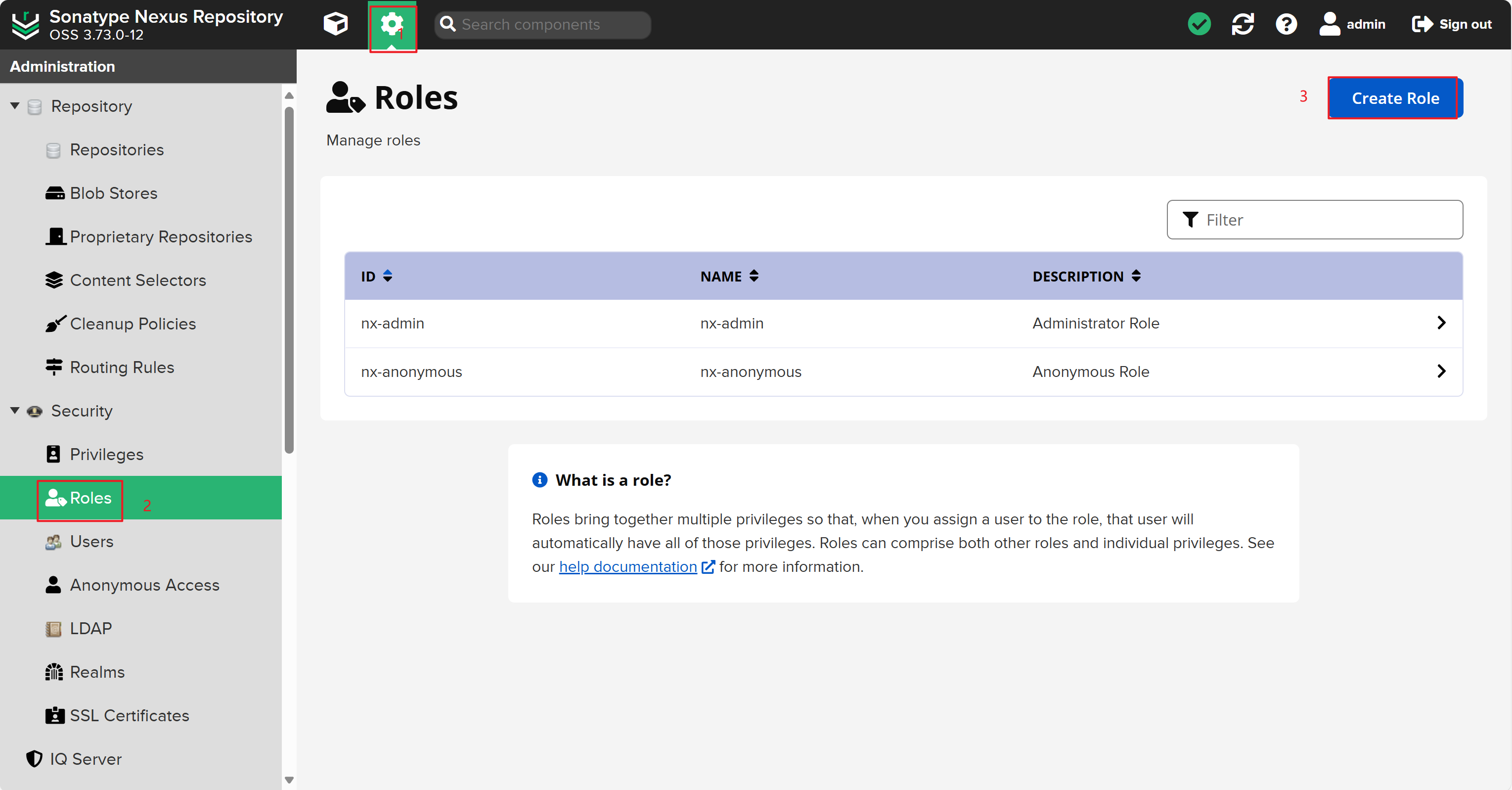The width and height of the screenshot is (1512, 790).
Task: Open the nx-admin role chevron
Action: pyautogui.click(x=1441, y=323)
